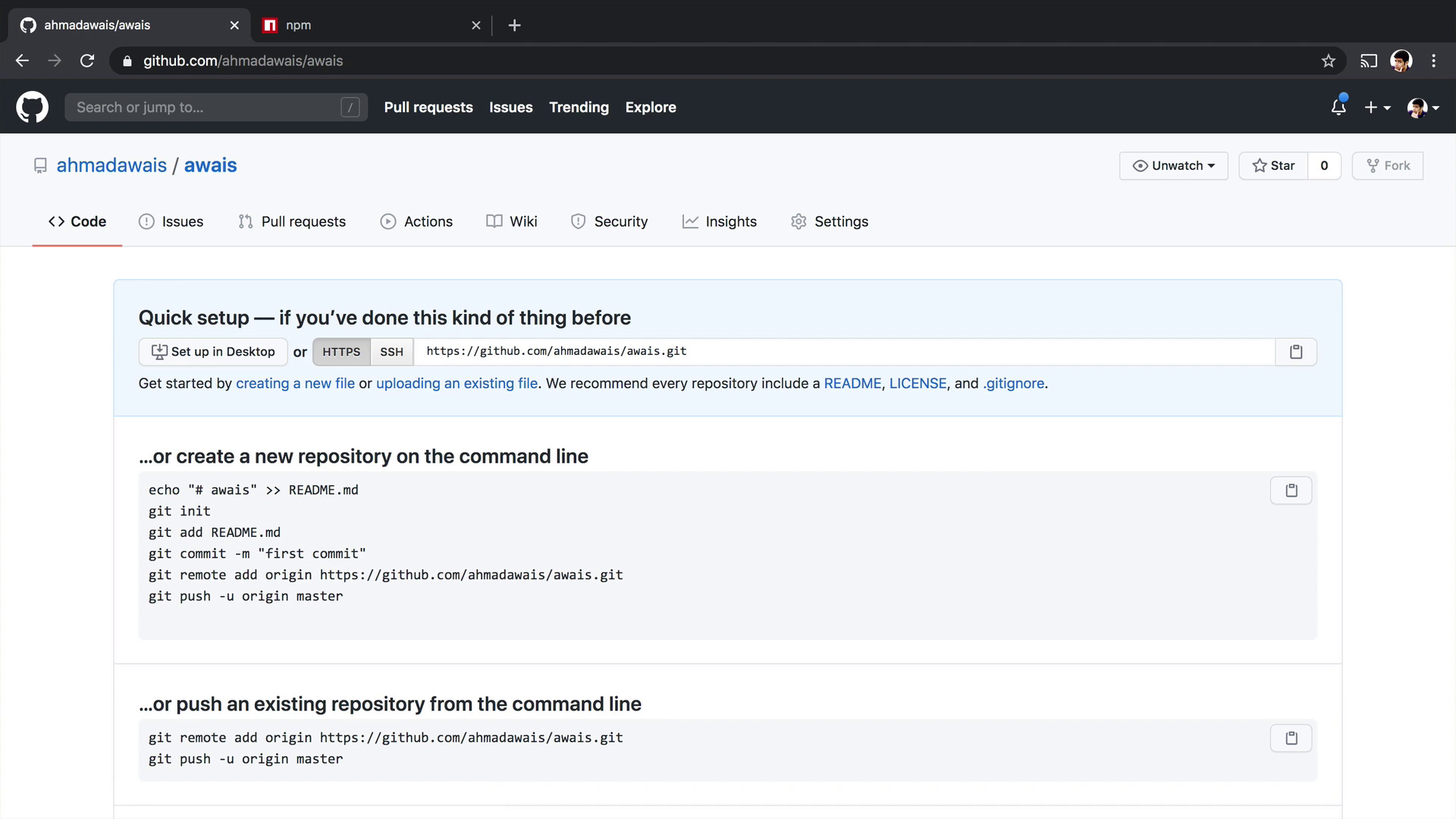Close the npm browser tab

point(475,25)
